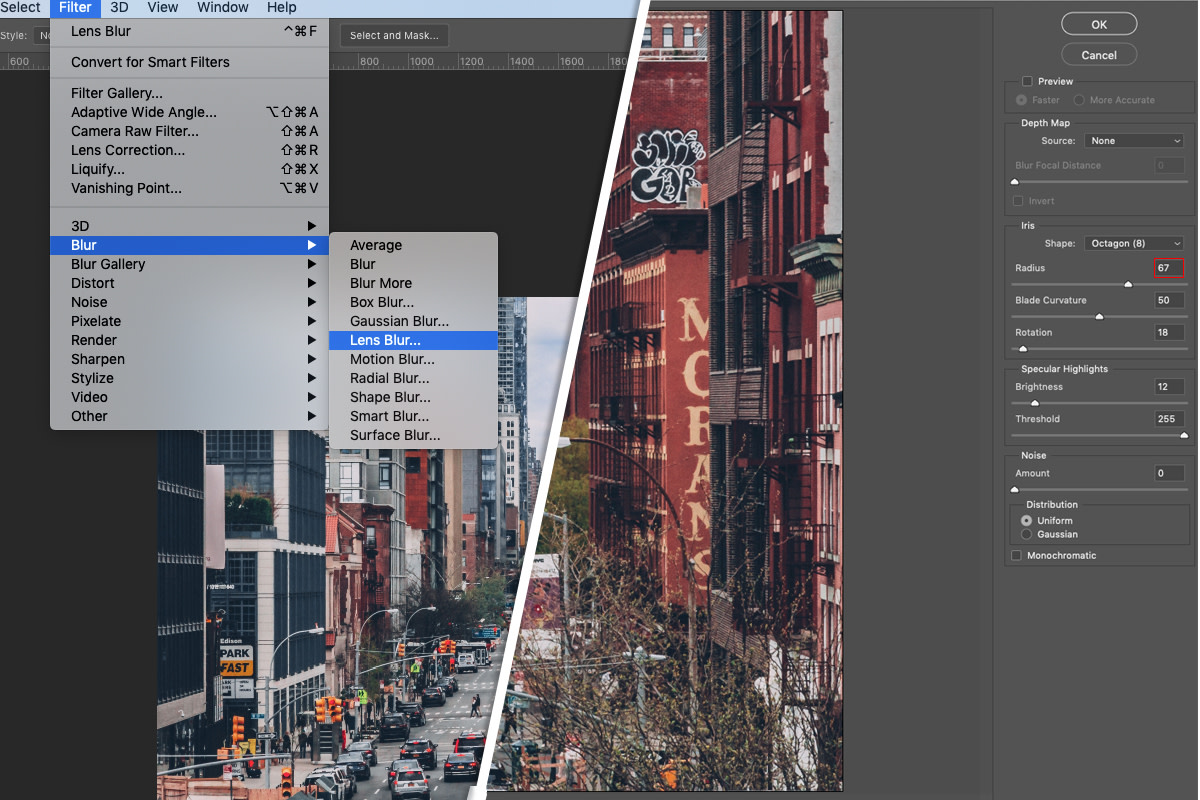Select plain Blur in the submenu
The image size is (1200, 800).
pyautogui.click(x=413, y=264)
